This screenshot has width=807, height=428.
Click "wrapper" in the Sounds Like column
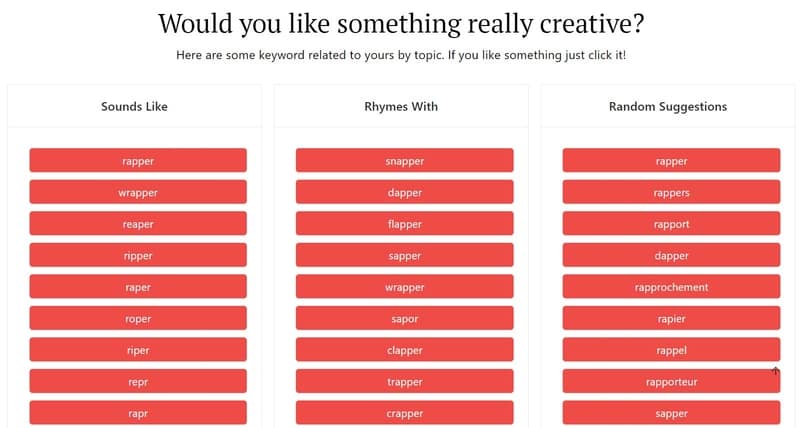[x=138, y=193]
